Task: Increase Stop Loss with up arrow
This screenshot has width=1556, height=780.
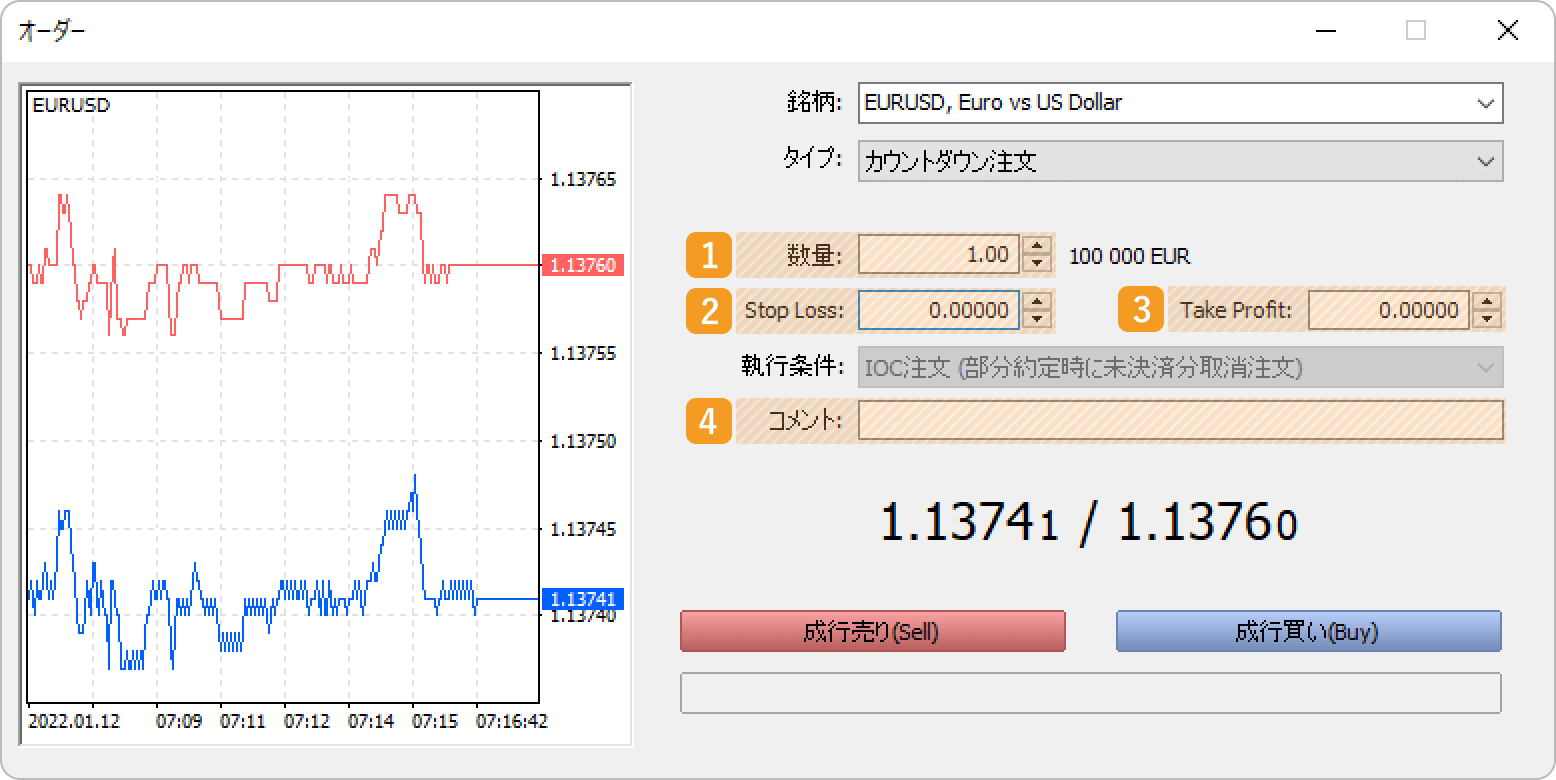Action: click(x=1038, y=301)
